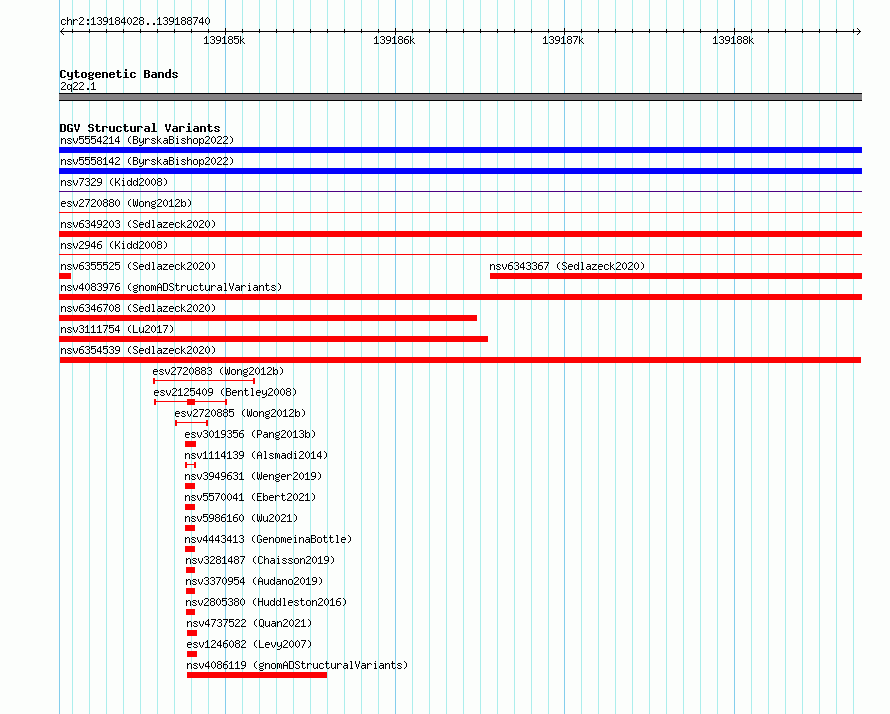Click the nsv1114139 small interval glyph
The width and height of the screenshot is (890, 714).
pyautogui.click(x=191, y=465)
